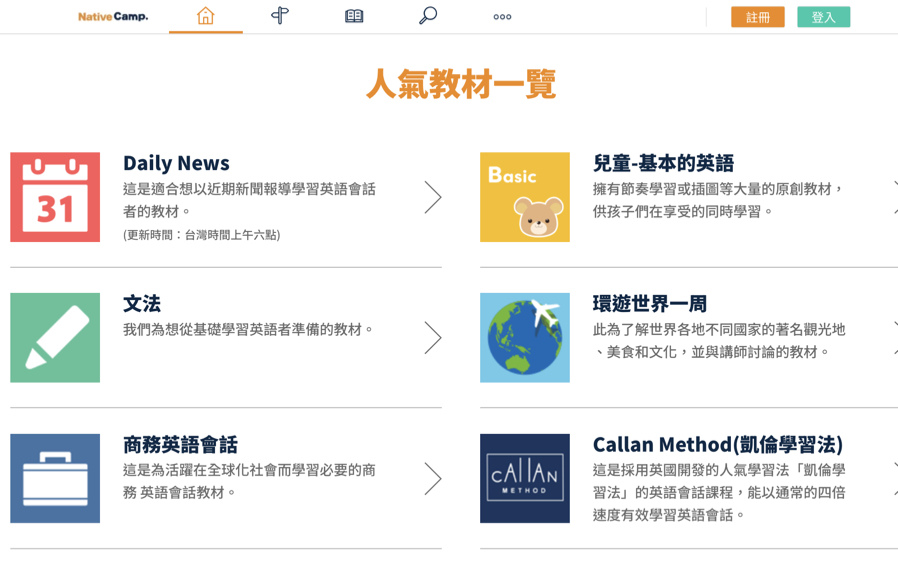Open the 文法 title link
This screenshot has width=898, height=580.
click(x=142, y=303)
